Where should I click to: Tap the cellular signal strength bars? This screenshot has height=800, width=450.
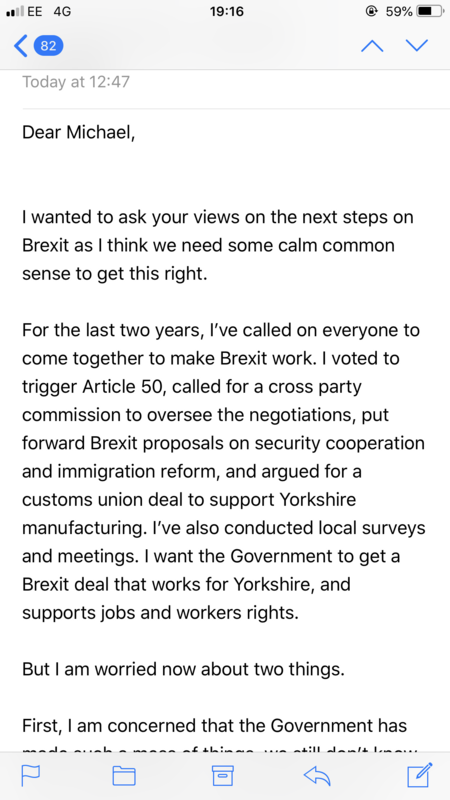14,12
